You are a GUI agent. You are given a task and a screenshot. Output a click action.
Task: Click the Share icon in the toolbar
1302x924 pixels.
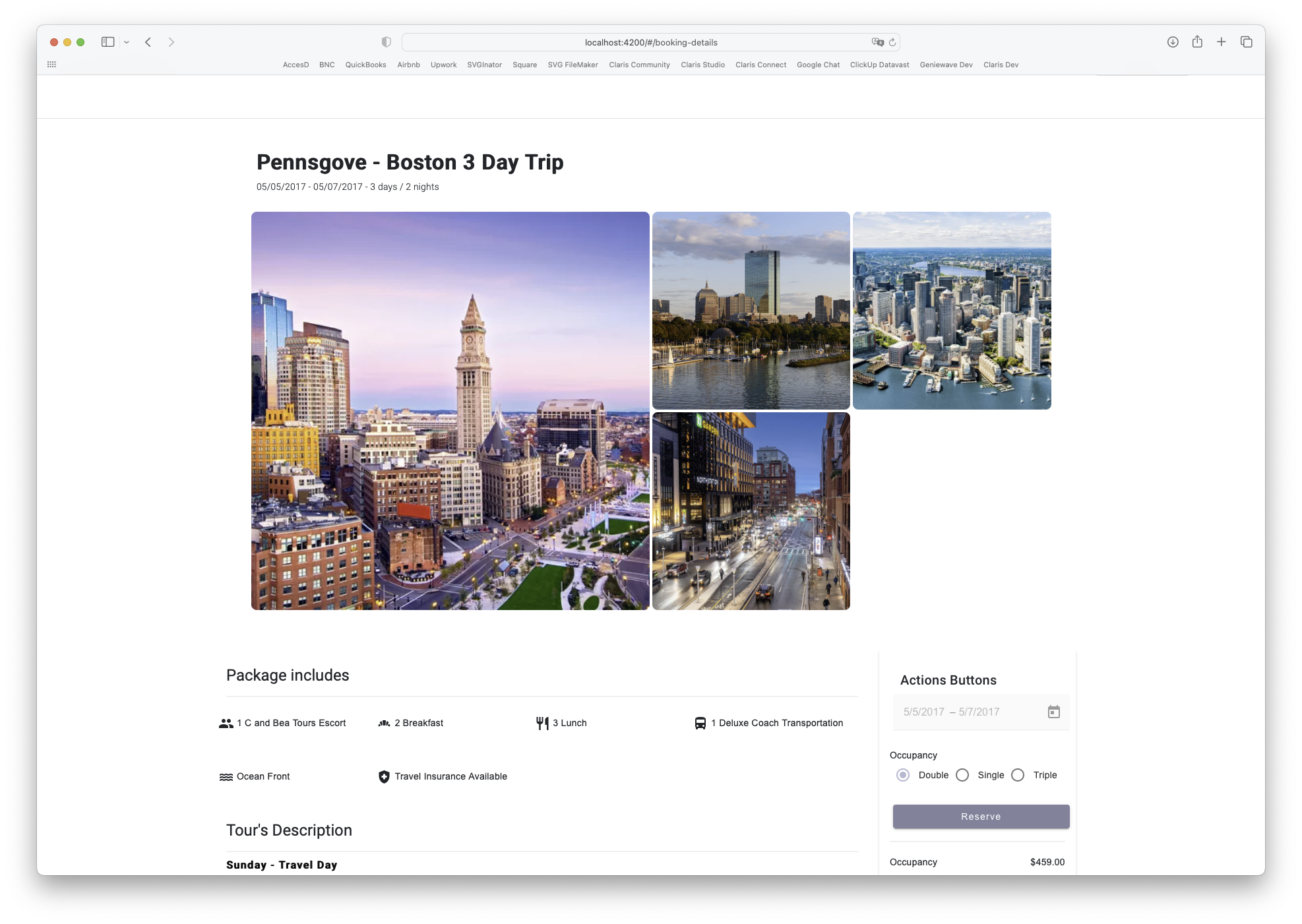pos(1197,42)
